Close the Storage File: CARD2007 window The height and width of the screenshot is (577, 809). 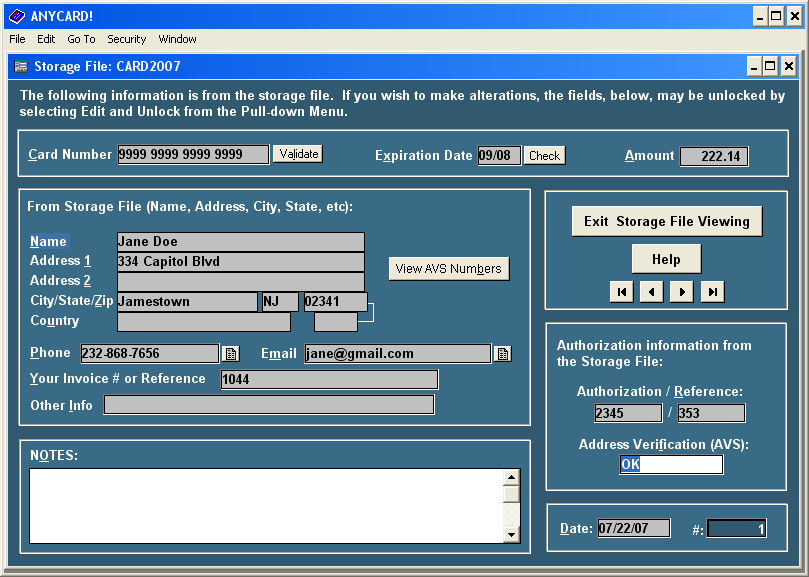point(788,67)
